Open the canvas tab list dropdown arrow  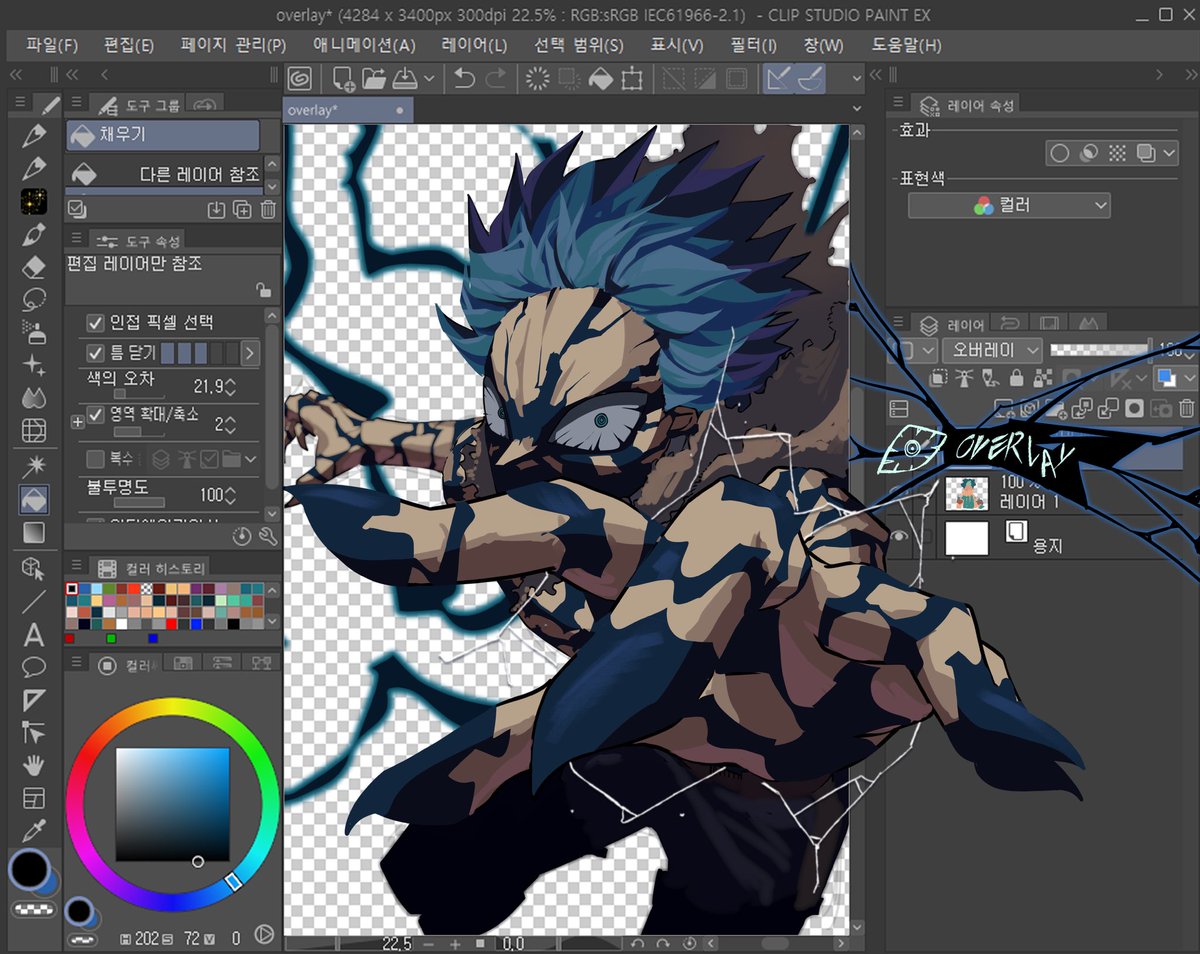[857, 109]
